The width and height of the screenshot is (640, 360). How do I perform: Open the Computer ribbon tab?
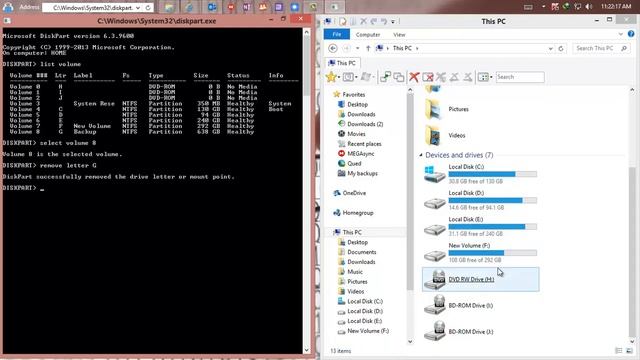[368, 35]
